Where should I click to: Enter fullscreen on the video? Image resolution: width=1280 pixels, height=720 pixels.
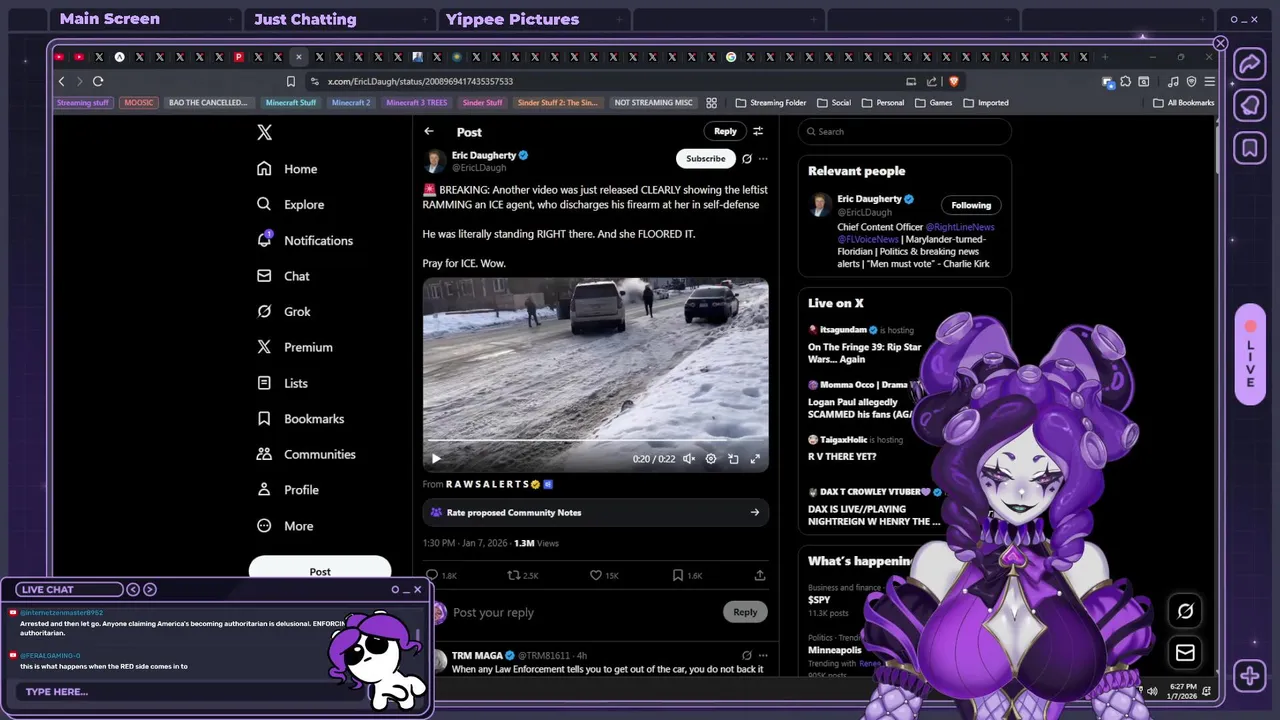coord(755,459)
